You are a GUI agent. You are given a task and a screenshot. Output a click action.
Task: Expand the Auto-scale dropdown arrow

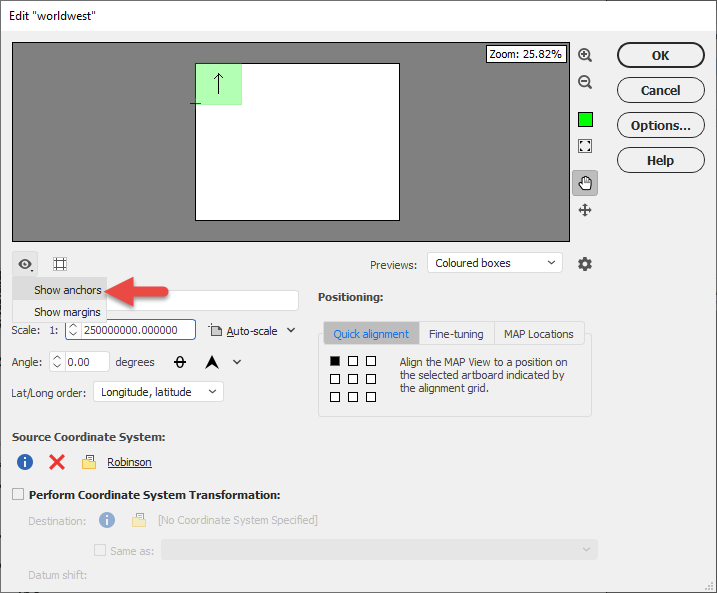coord(291,330)
